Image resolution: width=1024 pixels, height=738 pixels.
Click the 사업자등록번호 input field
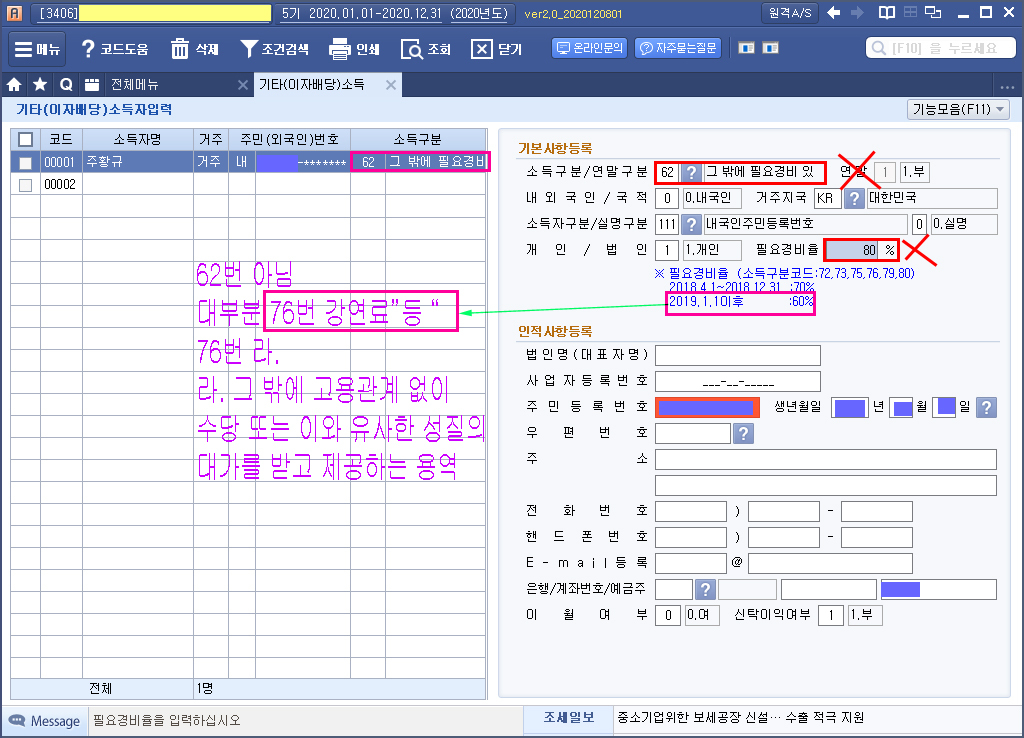(x=737, y=381)
